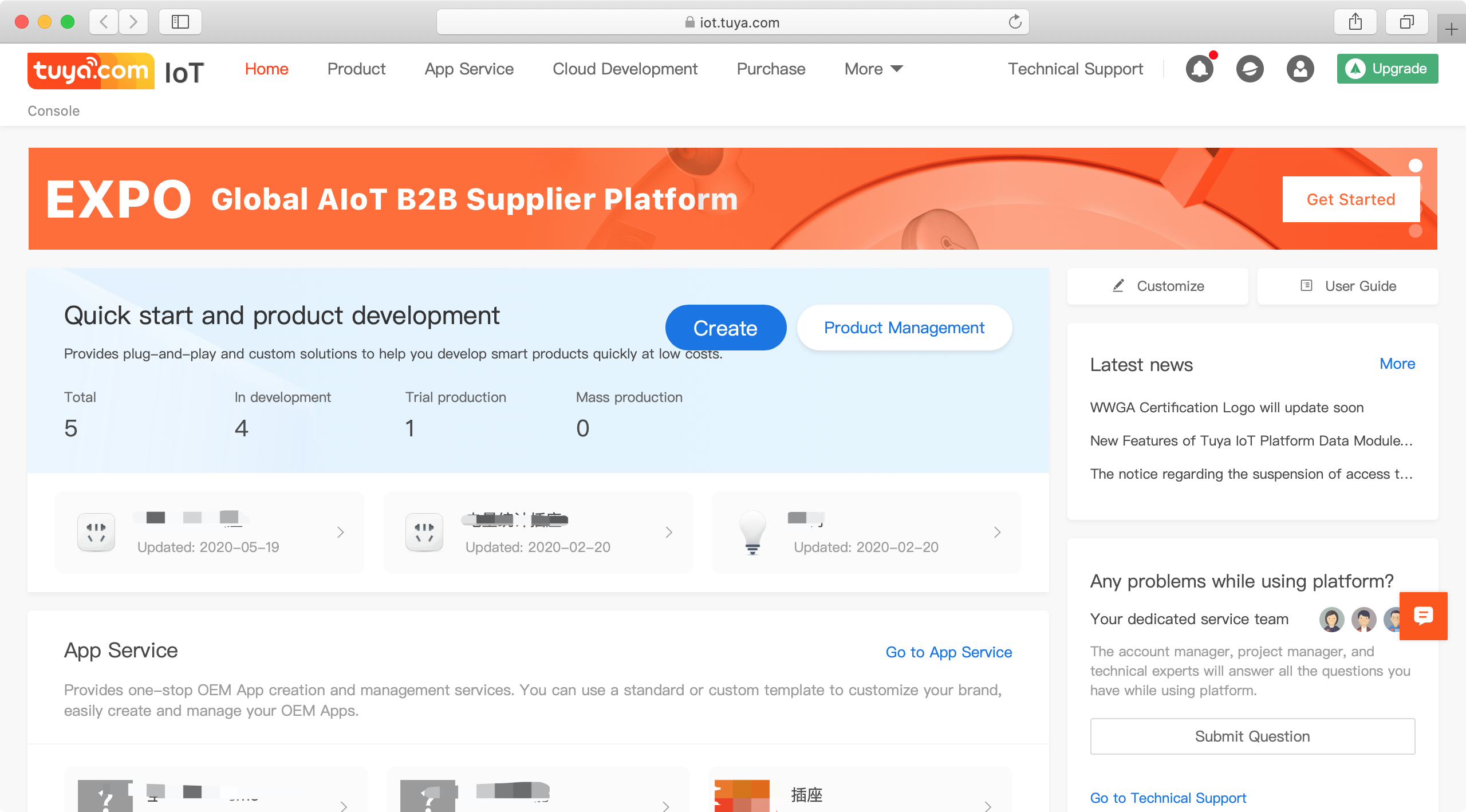Click the Mass production count 0
1466x812 pixels.
pyautogui.click(x=582, y=428)
